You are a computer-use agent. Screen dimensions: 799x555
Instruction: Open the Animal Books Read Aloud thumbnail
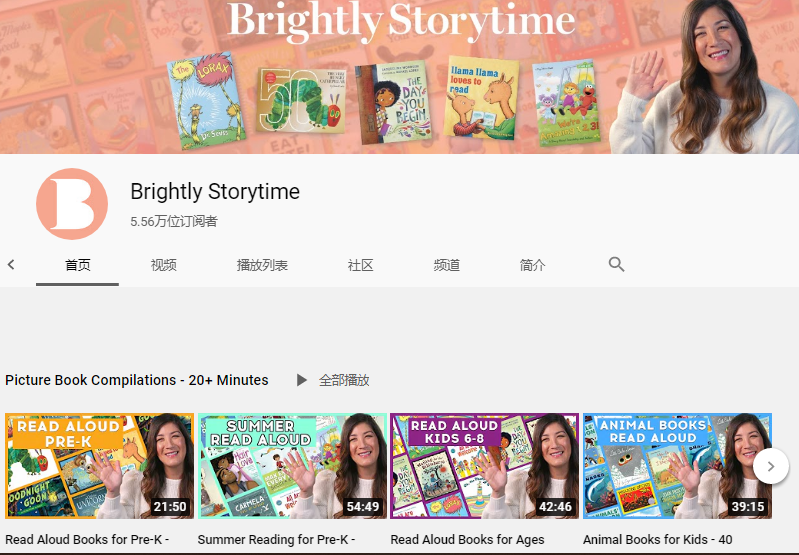677,466
